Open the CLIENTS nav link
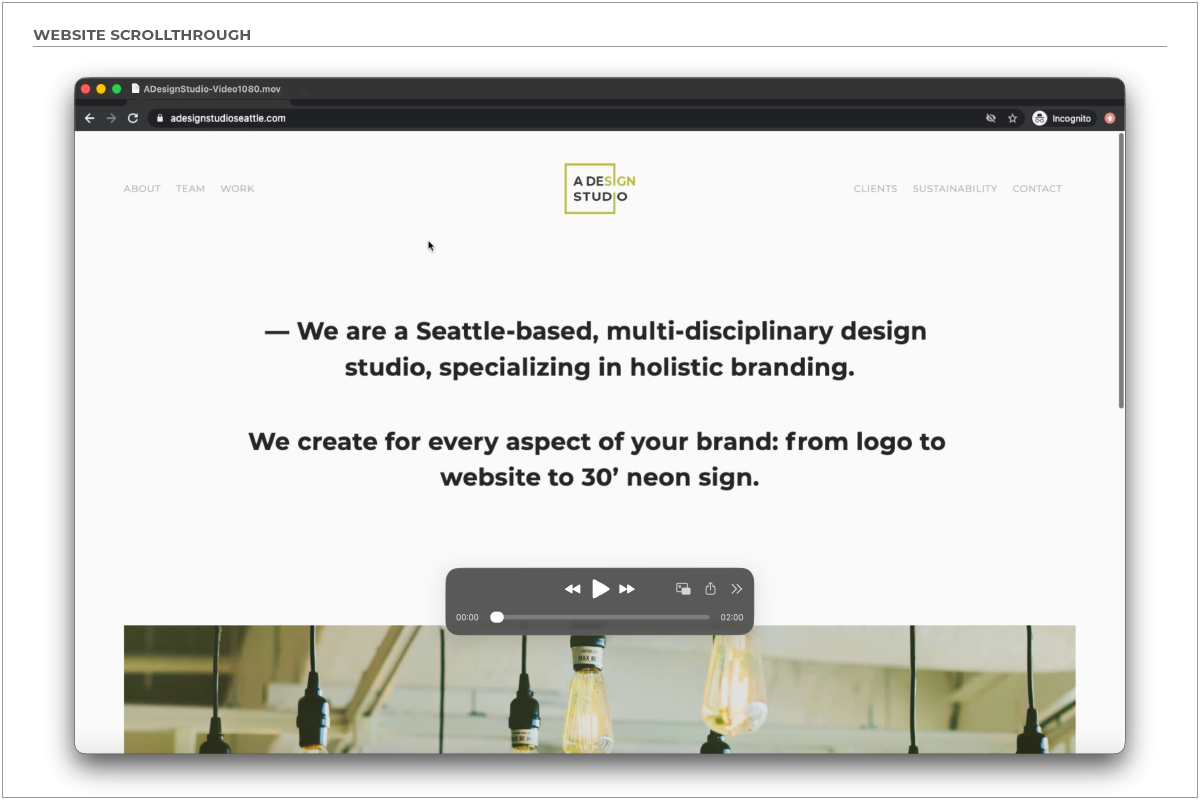The image size is (1200, 800). coord(875,188)
